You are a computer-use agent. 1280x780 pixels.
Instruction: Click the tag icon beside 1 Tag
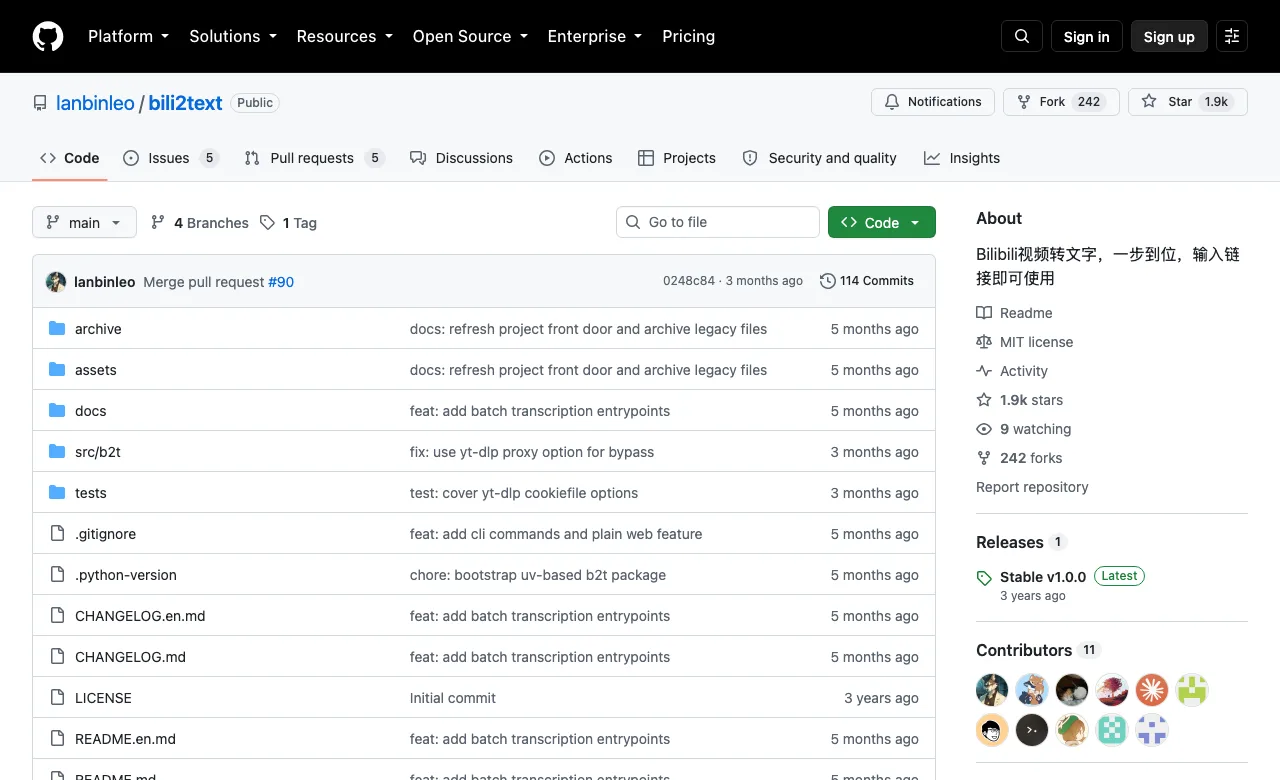267,223
